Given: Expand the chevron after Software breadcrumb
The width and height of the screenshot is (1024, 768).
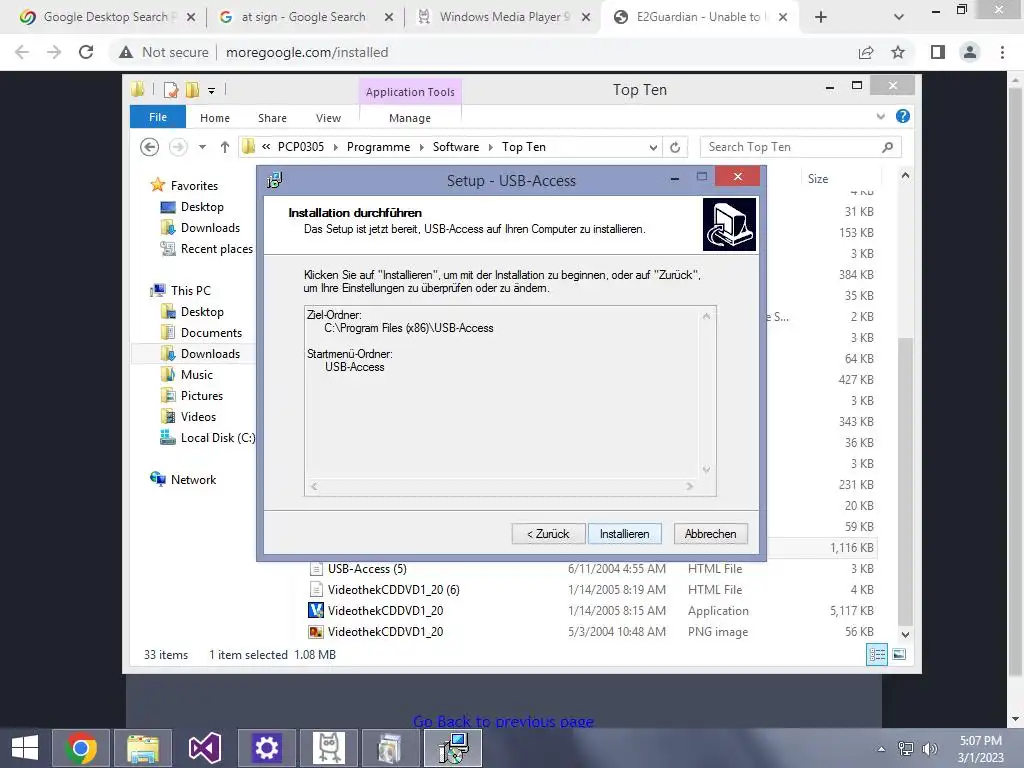Looking at the screenshot, I should [490, 148].
